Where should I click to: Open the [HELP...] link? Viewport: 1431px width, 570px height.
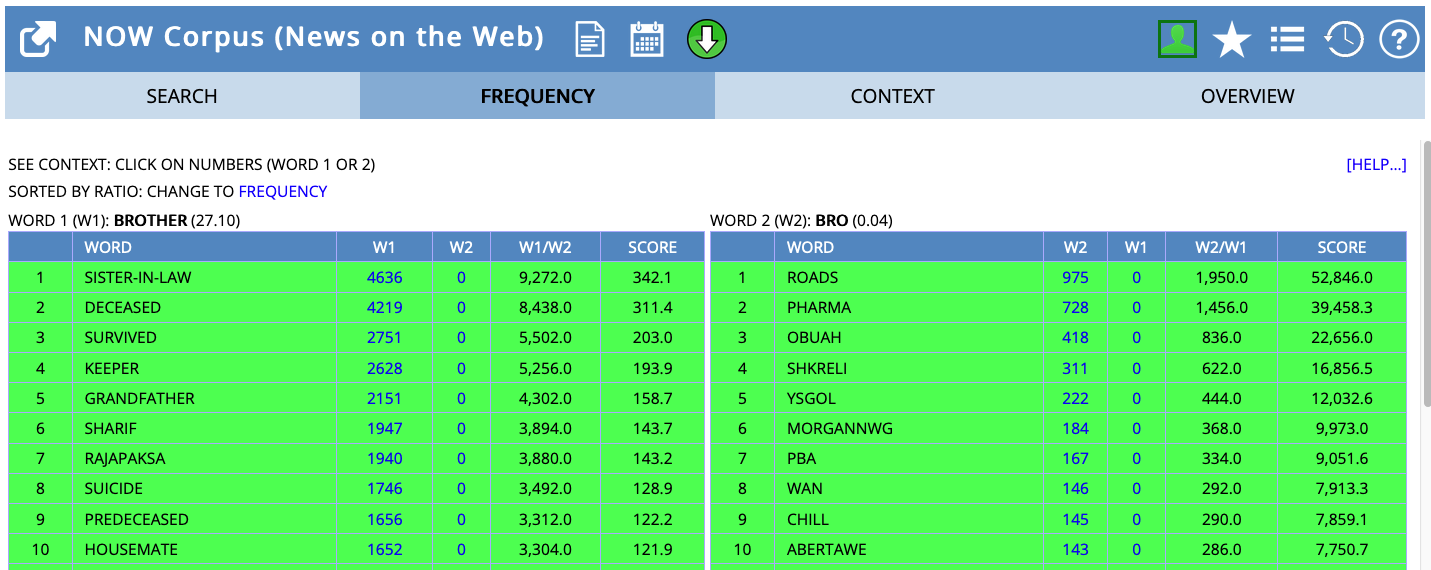tap(1376, 165)
